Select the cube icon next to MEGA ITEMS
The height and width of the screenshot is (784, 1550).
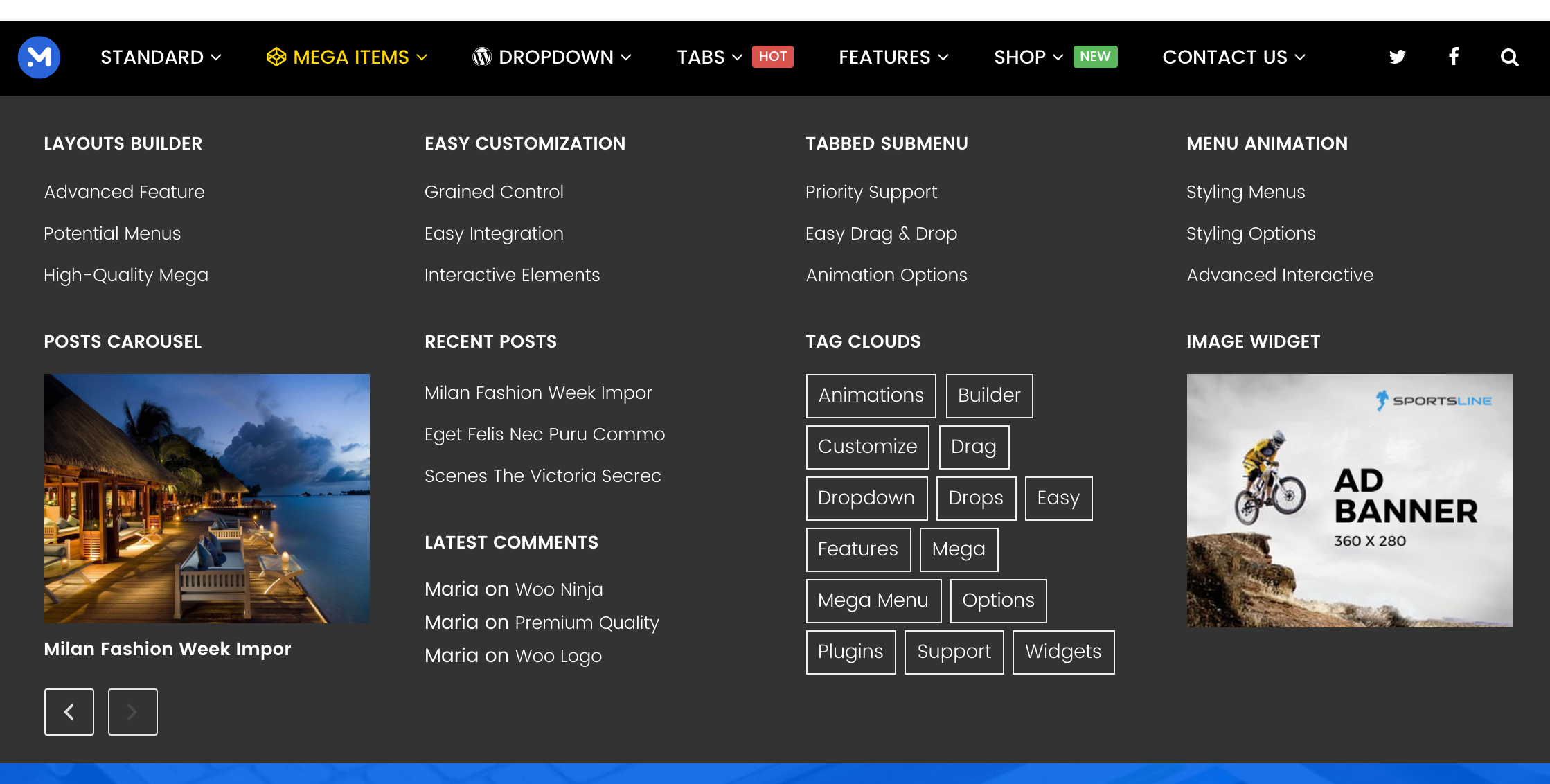(276, 57)
